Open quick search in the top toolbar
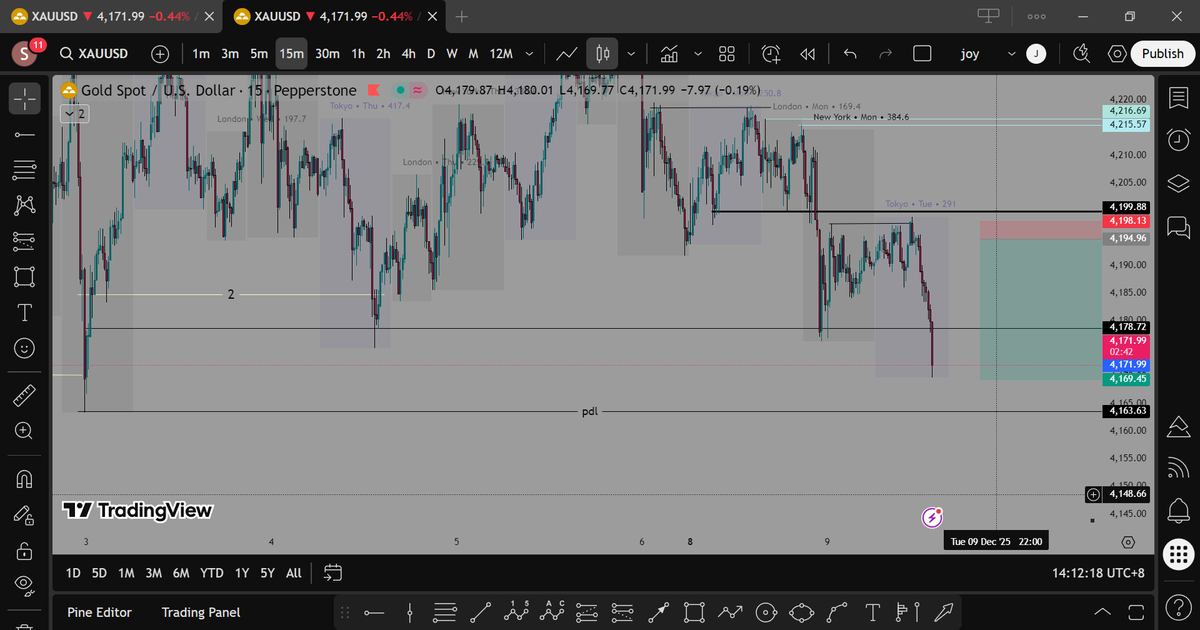The image size is (1200, 630). (1081, 54)
